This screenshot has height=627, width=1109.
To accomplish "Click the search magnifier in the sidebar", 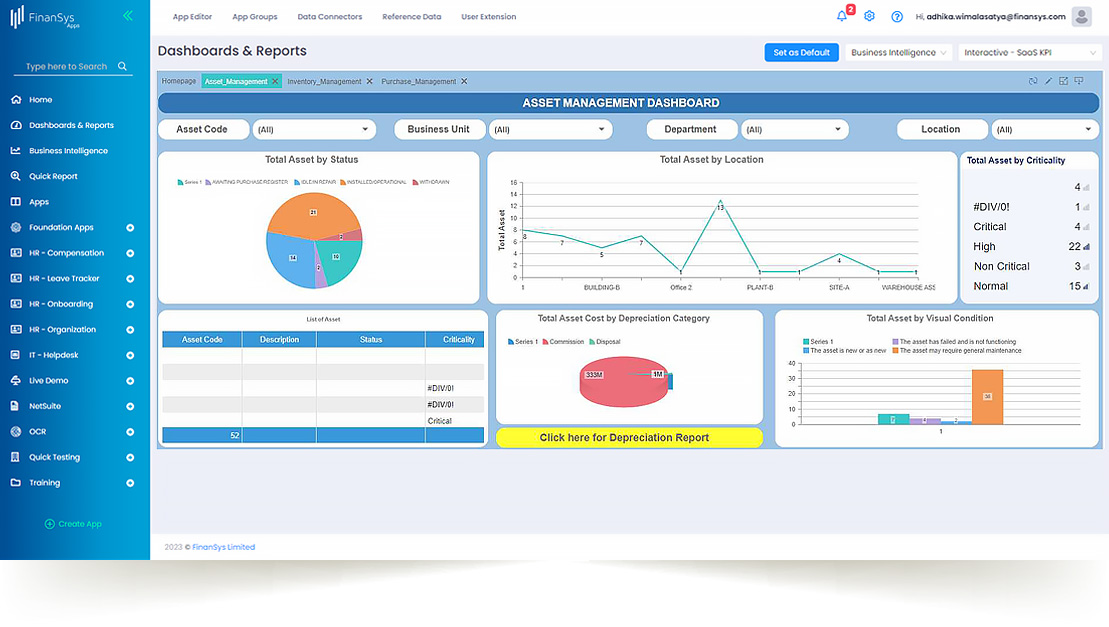I will pyautogui.click(x=123, y=66).
